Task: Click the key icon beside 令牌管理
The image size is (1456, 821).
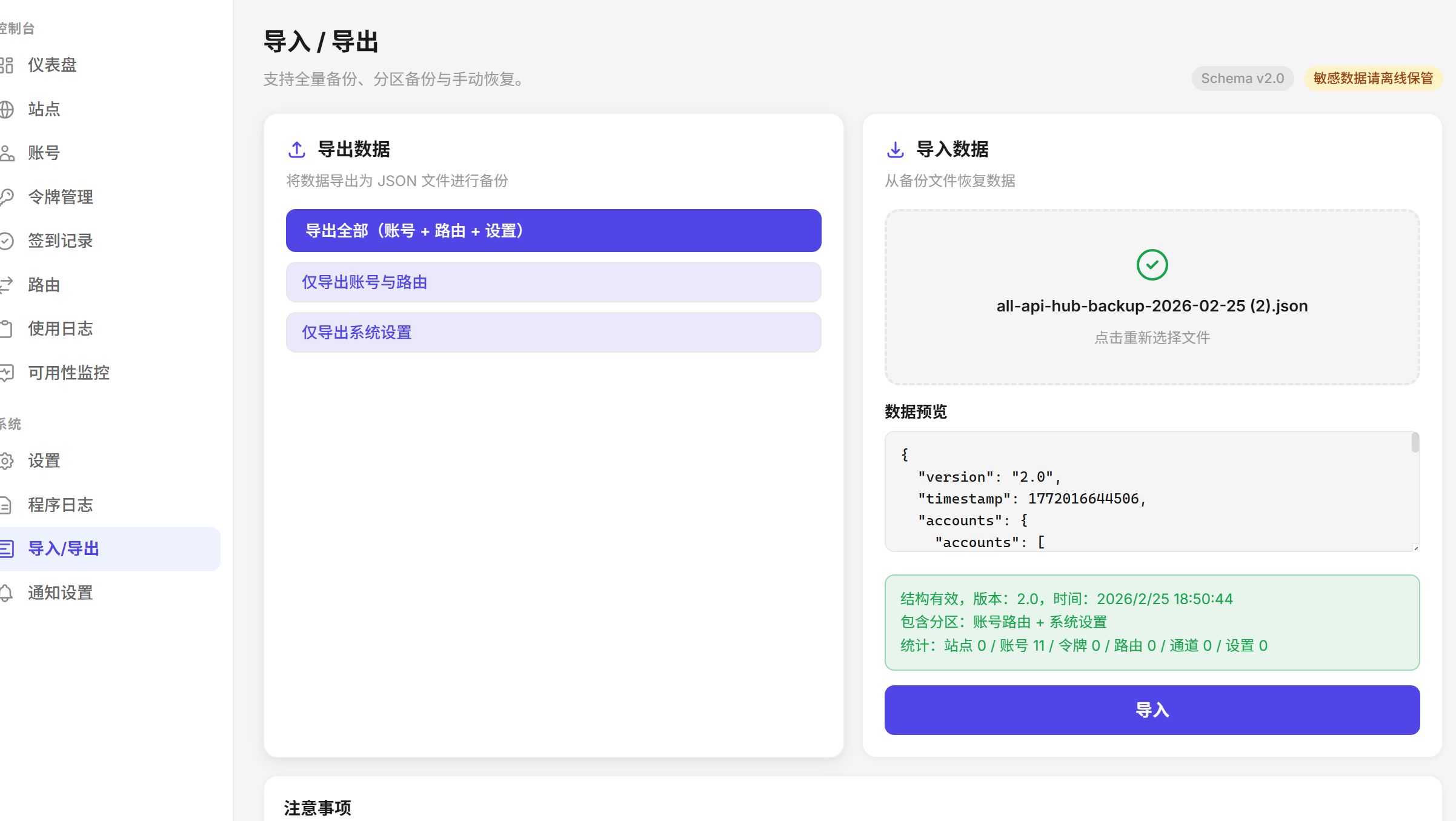Action: click(x=6, y=197)
